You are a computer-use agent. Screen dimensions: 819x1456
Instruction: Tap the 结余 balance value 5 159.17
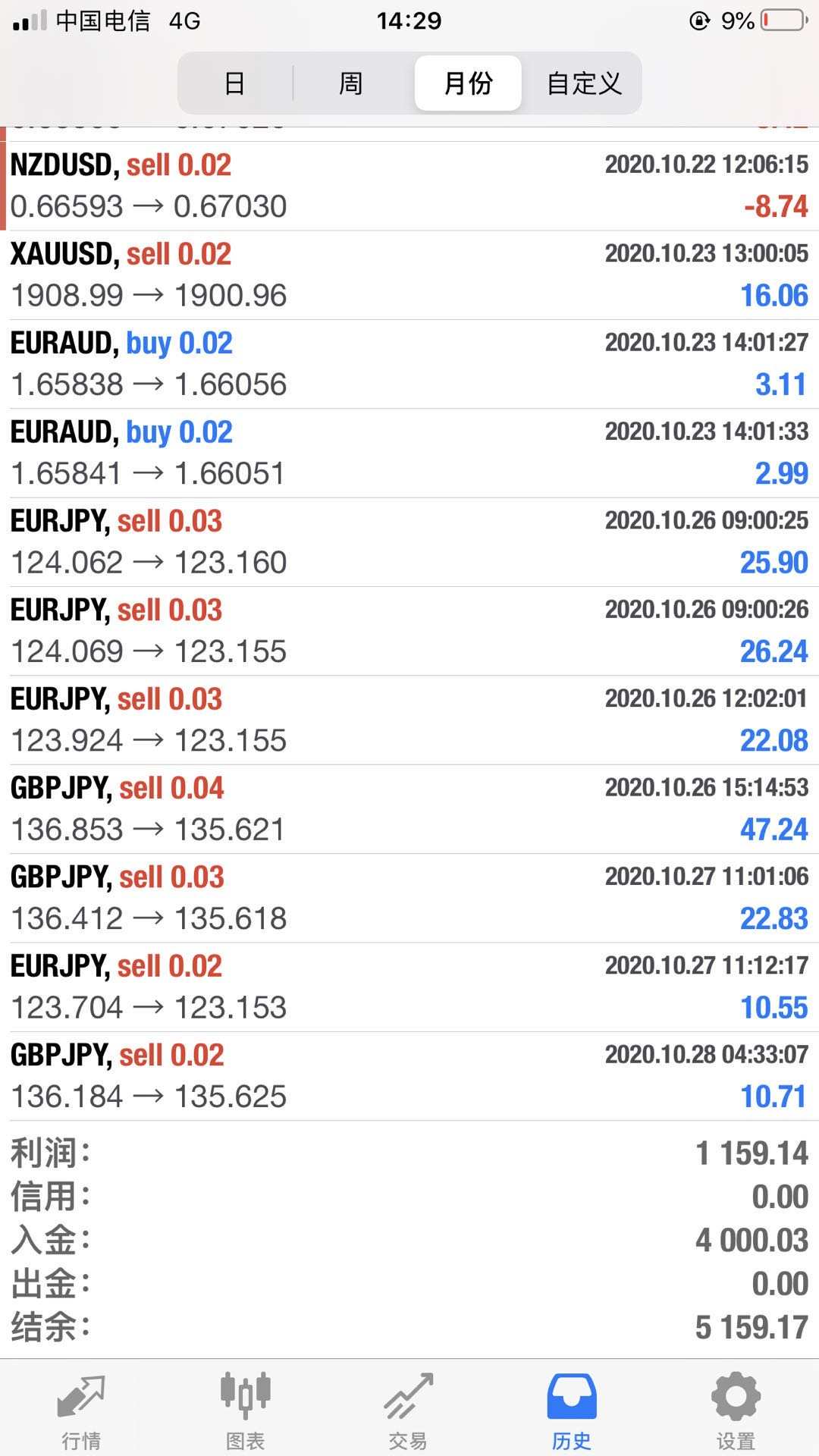751,1328
